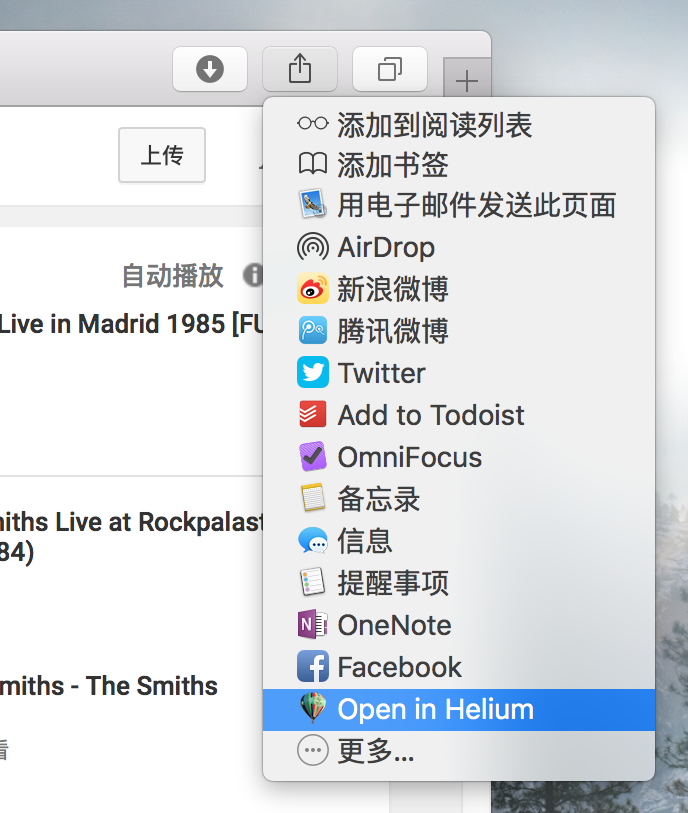
Task: Send page to OneNote
Action: coord(459,625)
